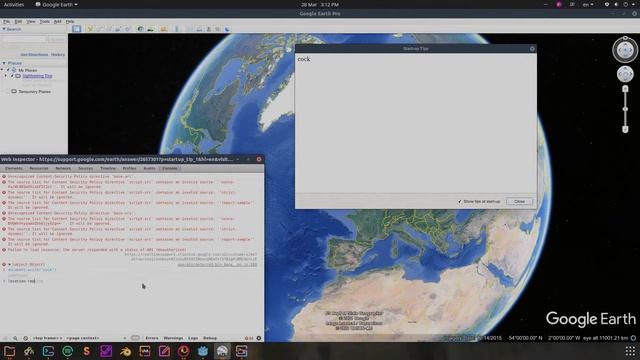Open the Edit menu

(x=18, y=21)
